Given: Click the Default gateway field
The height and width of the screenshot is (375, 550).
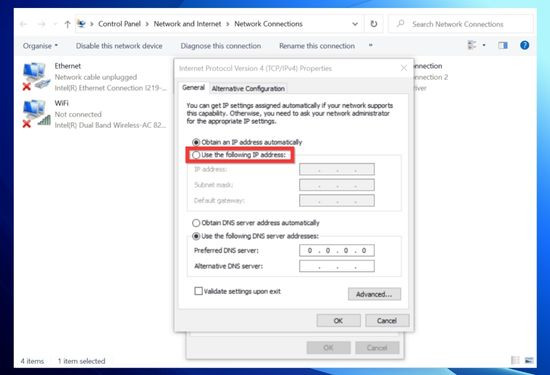Looking at the screenshot, I should (x=337, y=200).
